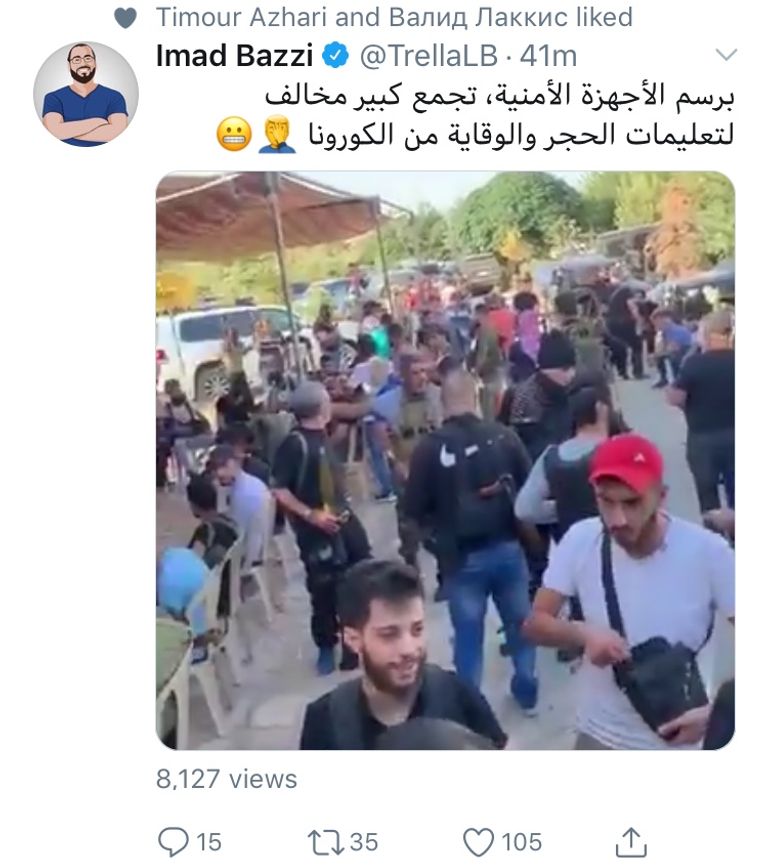The width and height of the screenshot is (768, 868).
Task: Open Imad Bazzi's profile avatar
Action: point(86,94)
